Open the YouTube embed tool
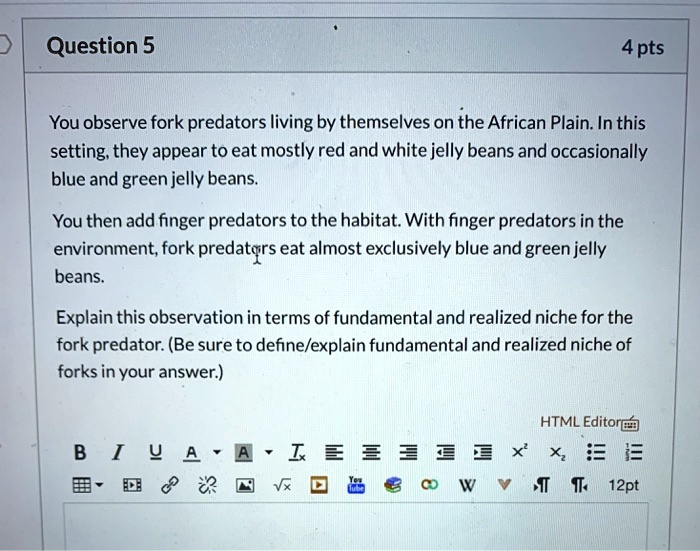Viewport: 700px width, 551px height. (x=356, y=484)
